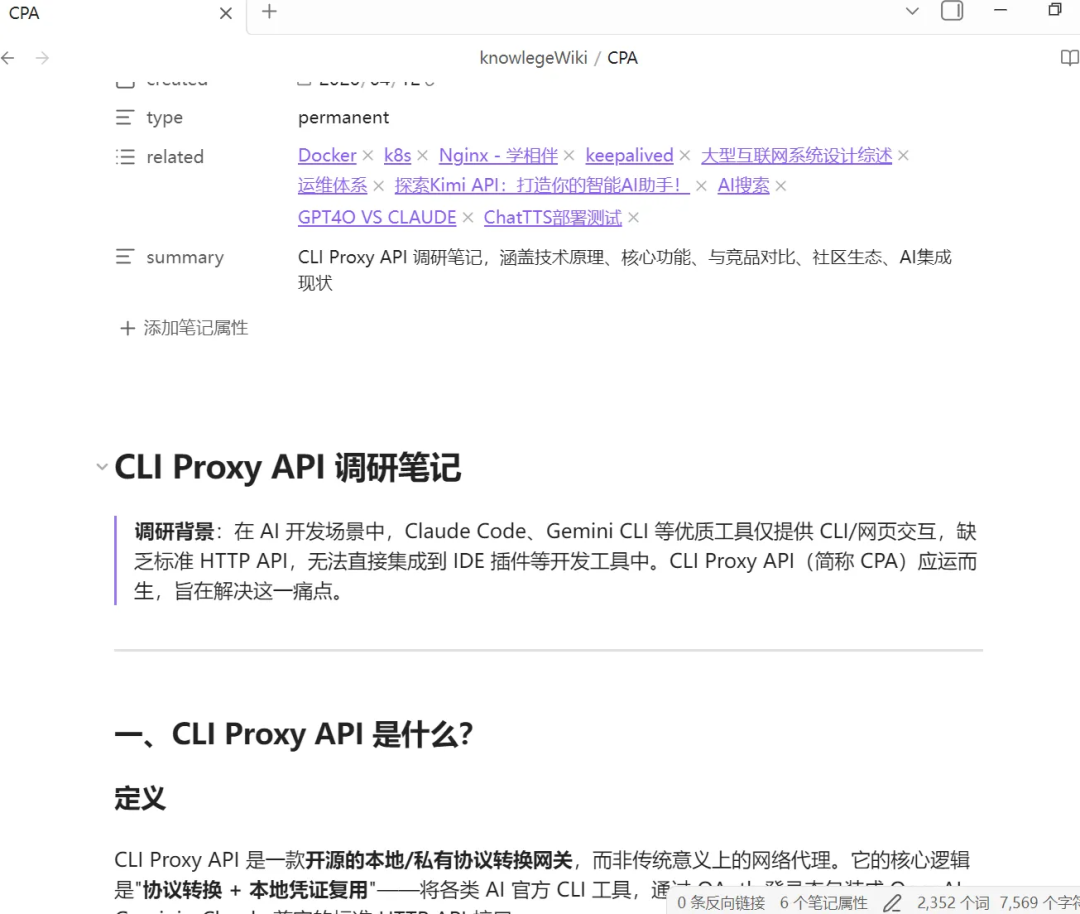Open a new tab with plus icon
This screenshot has width=1080, height=914.
(x=269, y=11)
